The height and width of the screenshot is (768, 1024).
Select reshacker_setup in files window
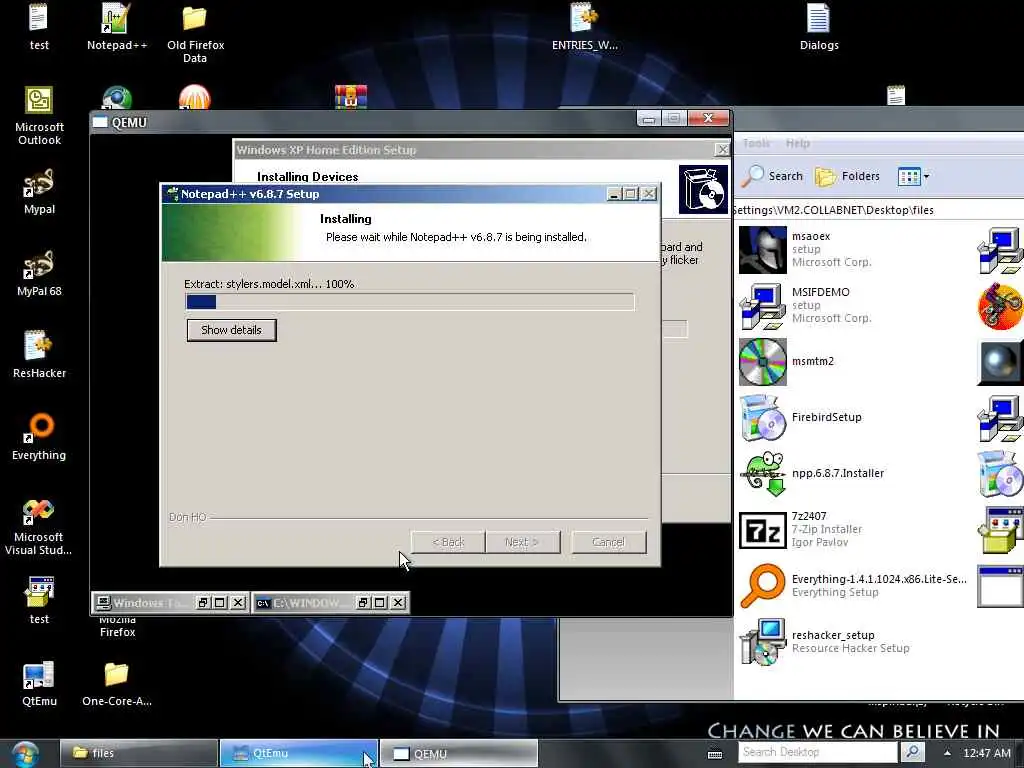(x=825, y=642)
